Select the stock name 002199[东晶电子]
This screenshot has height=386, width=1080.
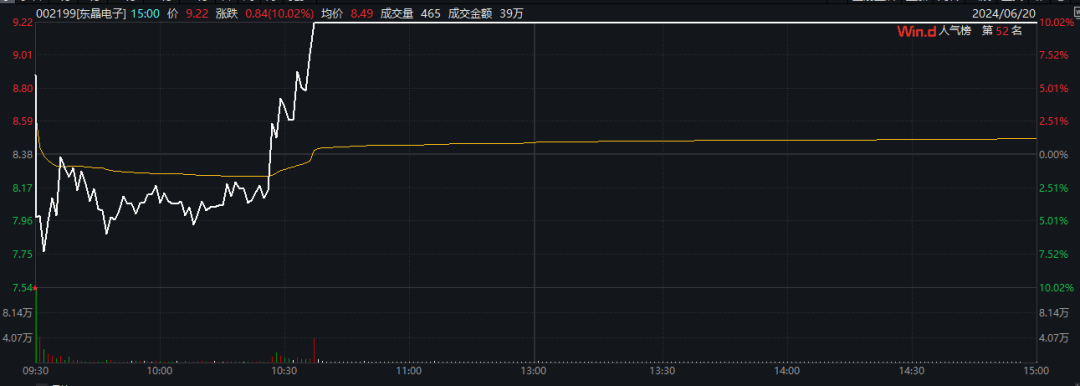(x=81, y=13)
